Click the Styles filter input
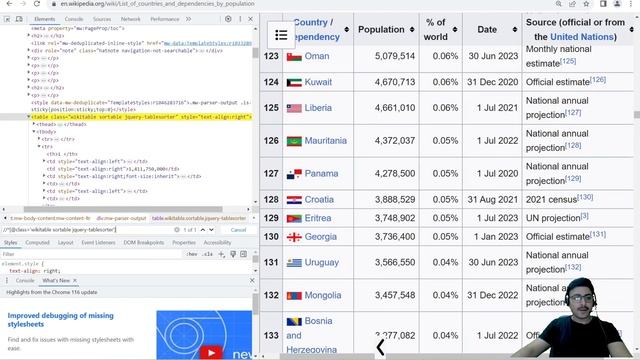Viewport: 640px width, 360px height. 92,254
